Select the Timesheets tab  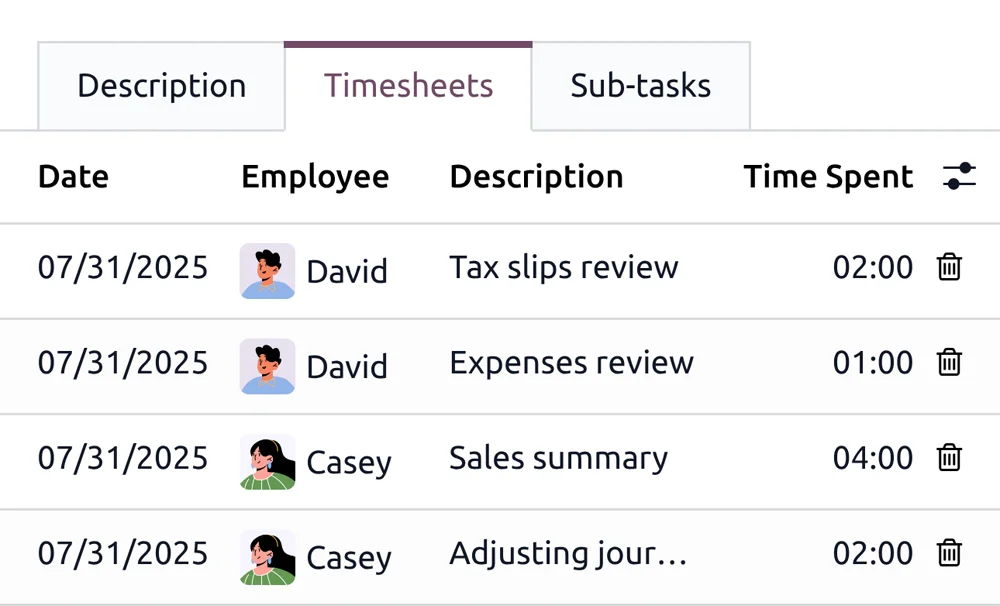coord(408,86)
